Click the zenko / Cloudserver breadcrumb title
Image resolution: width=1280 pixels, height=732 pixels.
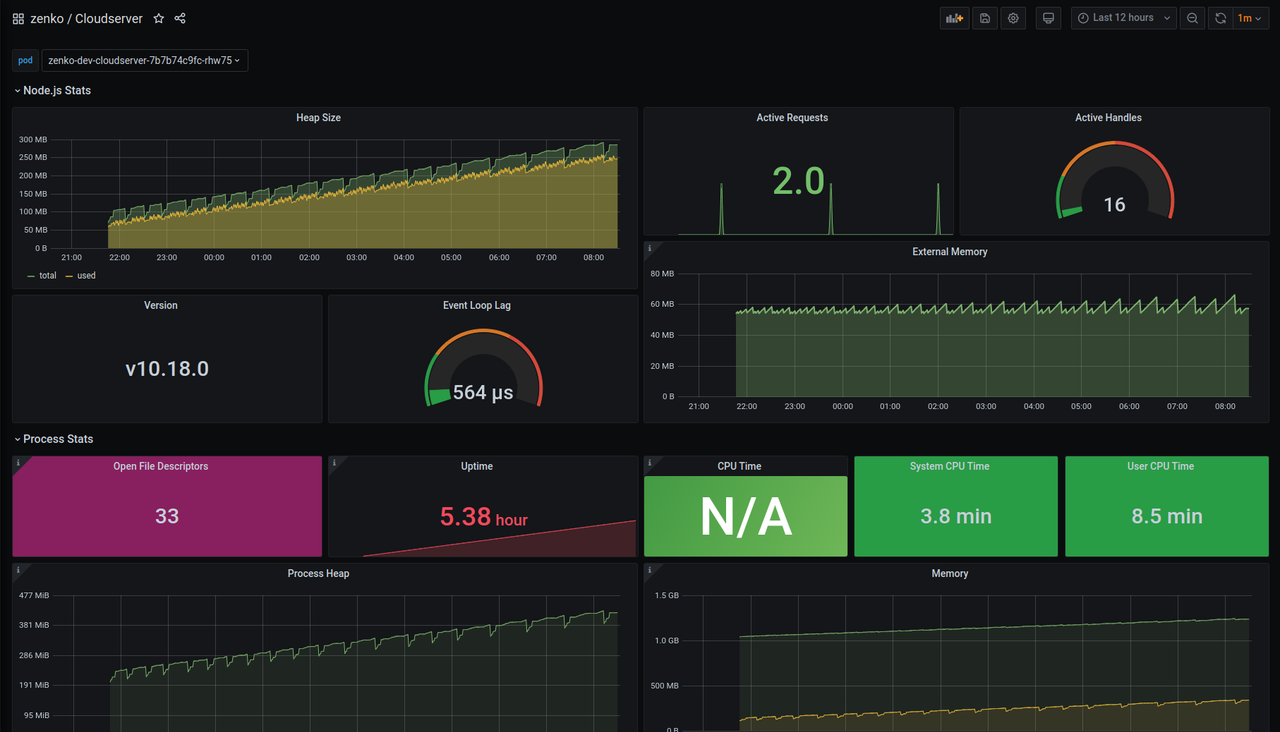[86, 18]
